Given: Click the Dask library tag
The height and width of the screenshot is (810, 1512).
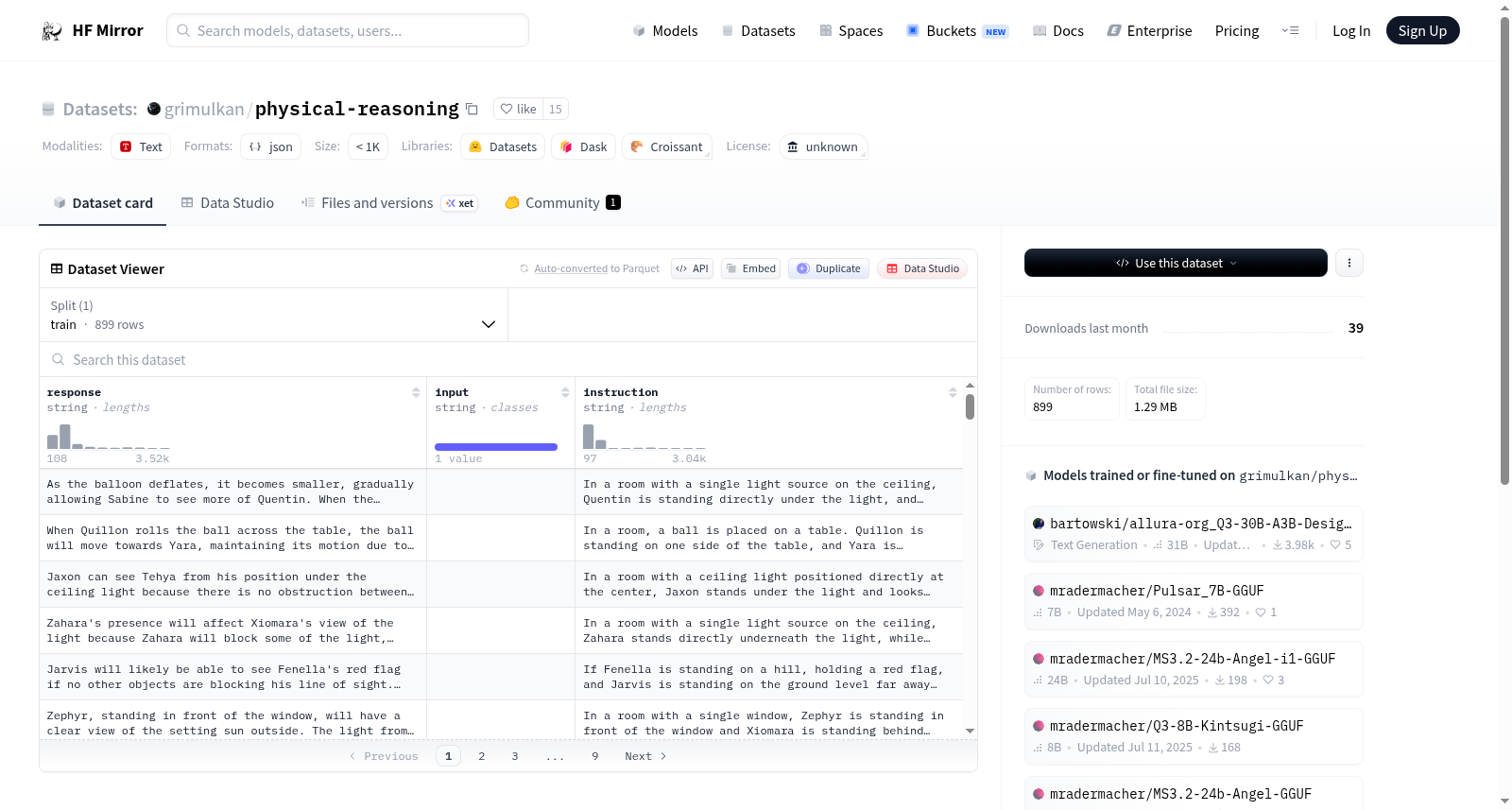Looking at the screenshot, I should click(x=584, y=146).
